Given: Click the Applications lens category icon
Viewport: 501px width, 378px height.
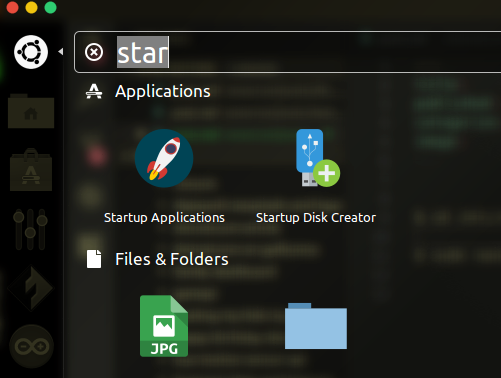Looking at the screenshot, I should [x=94, y=91].
